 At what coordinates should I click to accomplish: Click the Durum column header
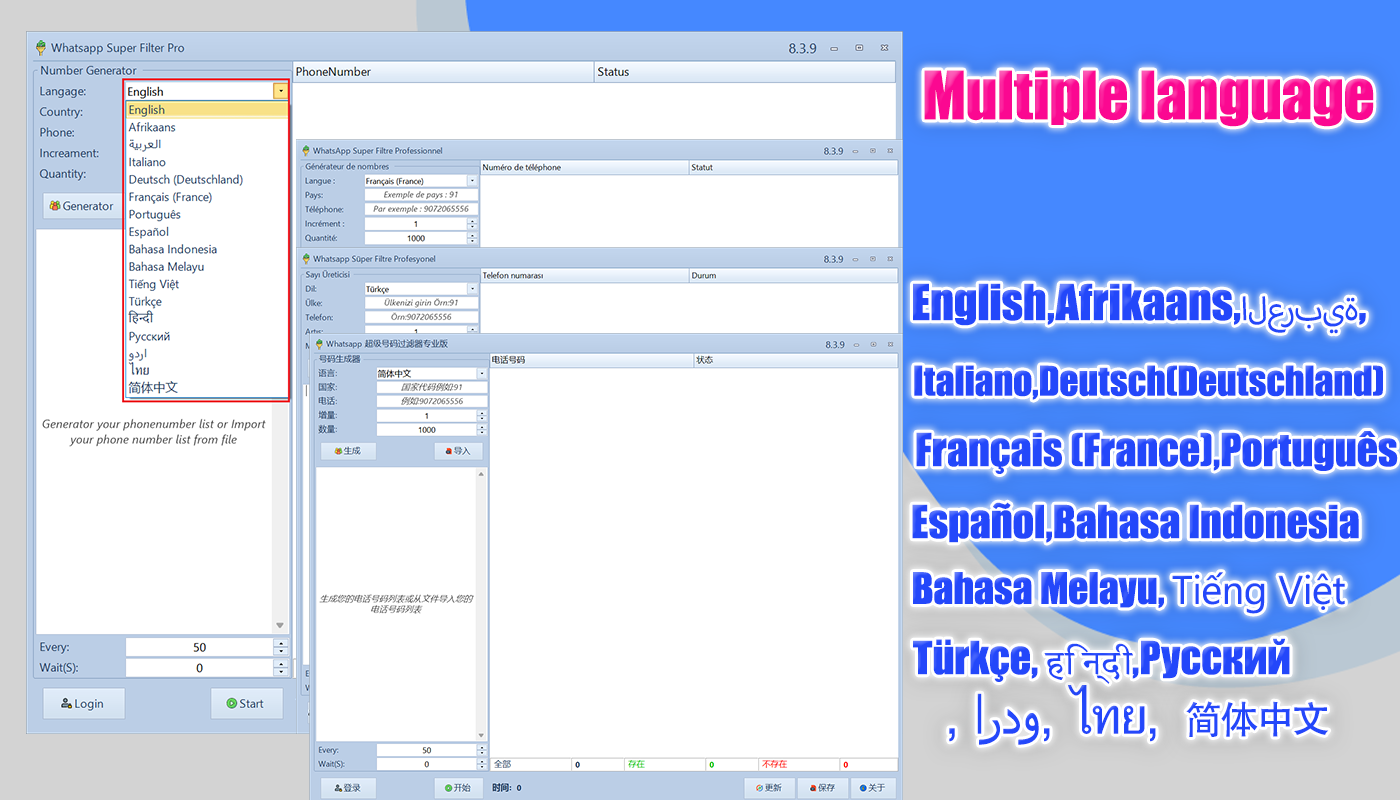(x=793, y=275)
